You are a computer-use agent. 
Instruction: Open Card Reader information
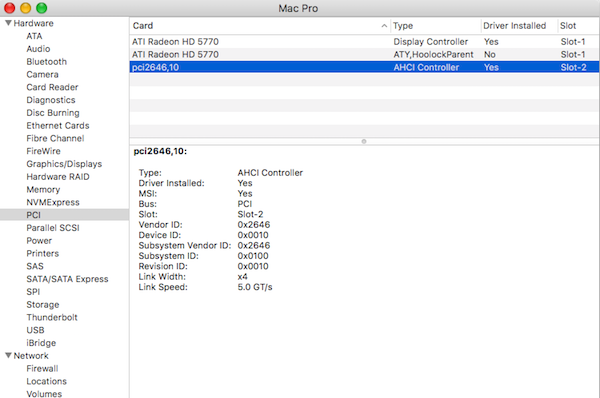click(x=52, y=87)
